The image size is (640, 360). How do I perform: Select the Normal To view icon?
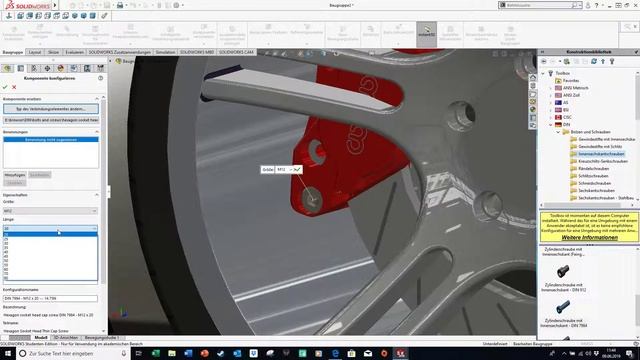click(x=9, y=16)
